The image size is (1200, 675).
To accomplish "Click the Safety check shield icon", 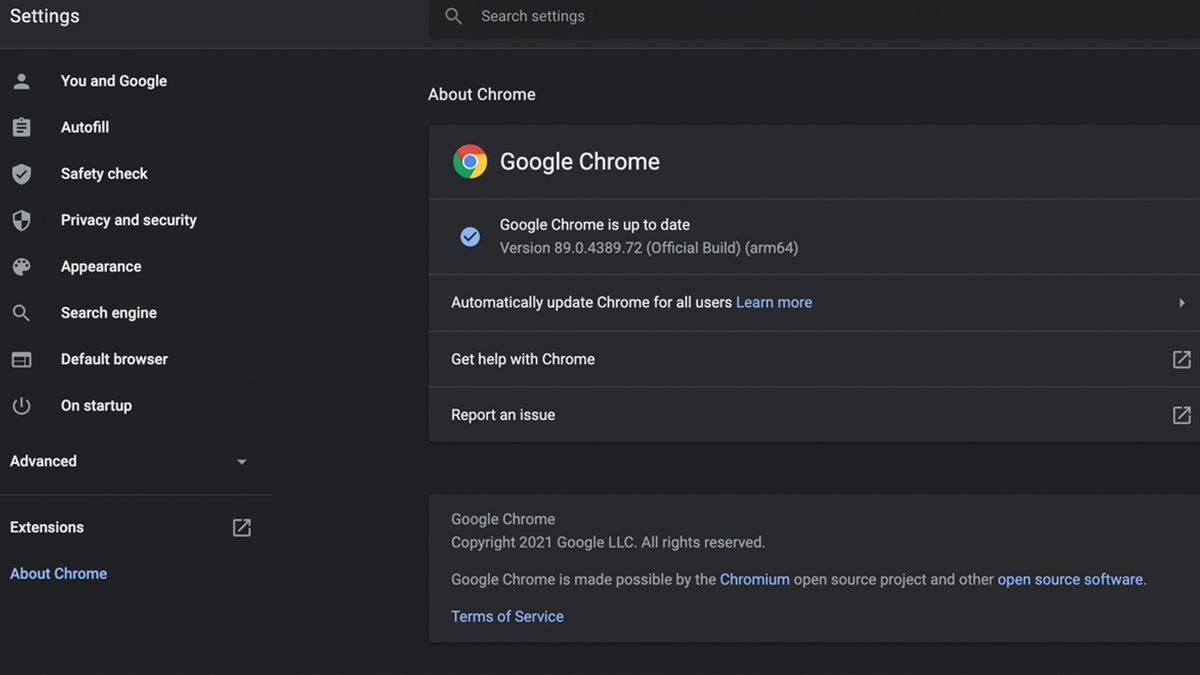I will click(22, 173).
